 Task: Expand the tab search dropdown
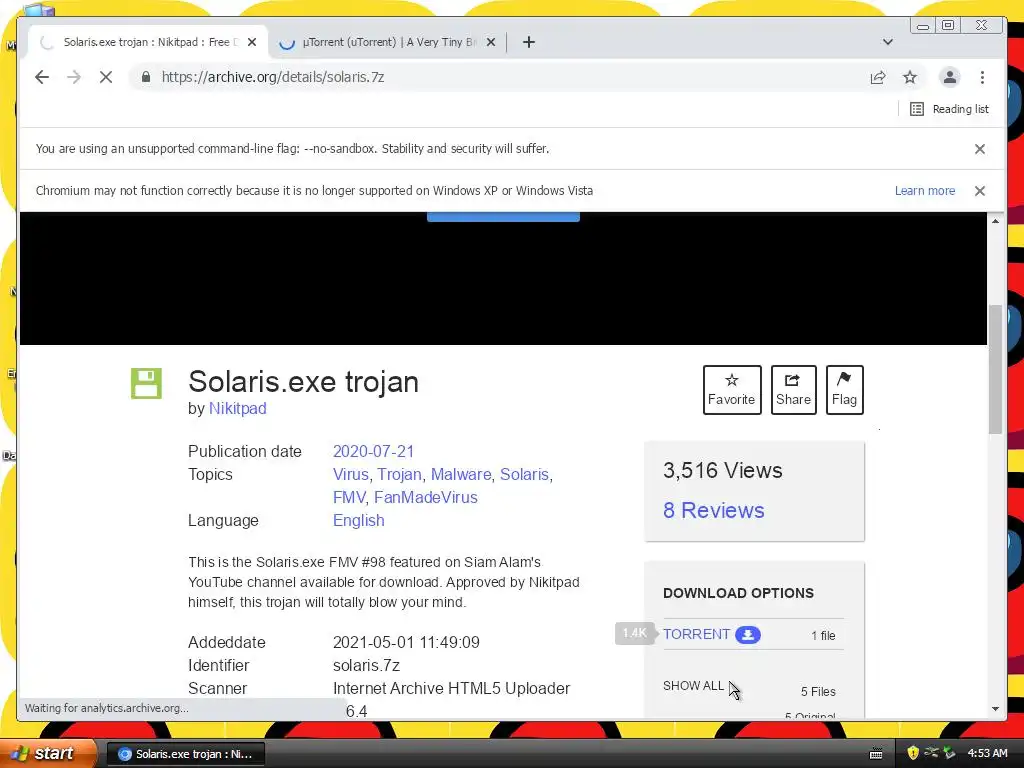tap(888, 42)
